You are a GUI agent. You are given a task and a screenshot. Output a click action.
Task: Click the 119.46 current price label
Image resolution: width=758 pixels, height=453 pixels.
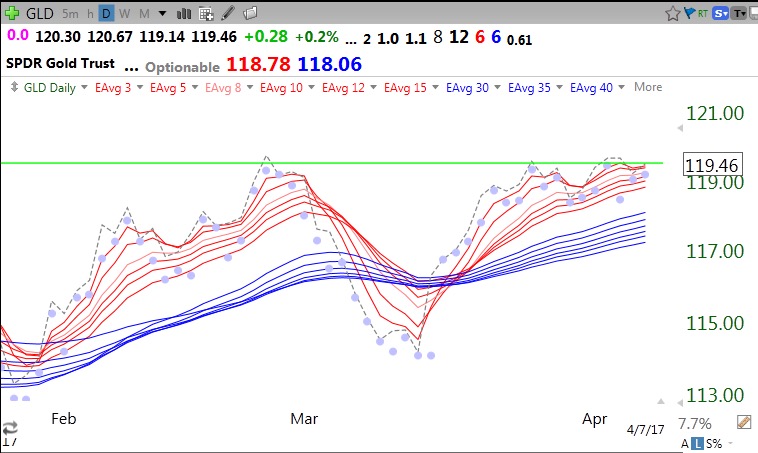(713, 165)
